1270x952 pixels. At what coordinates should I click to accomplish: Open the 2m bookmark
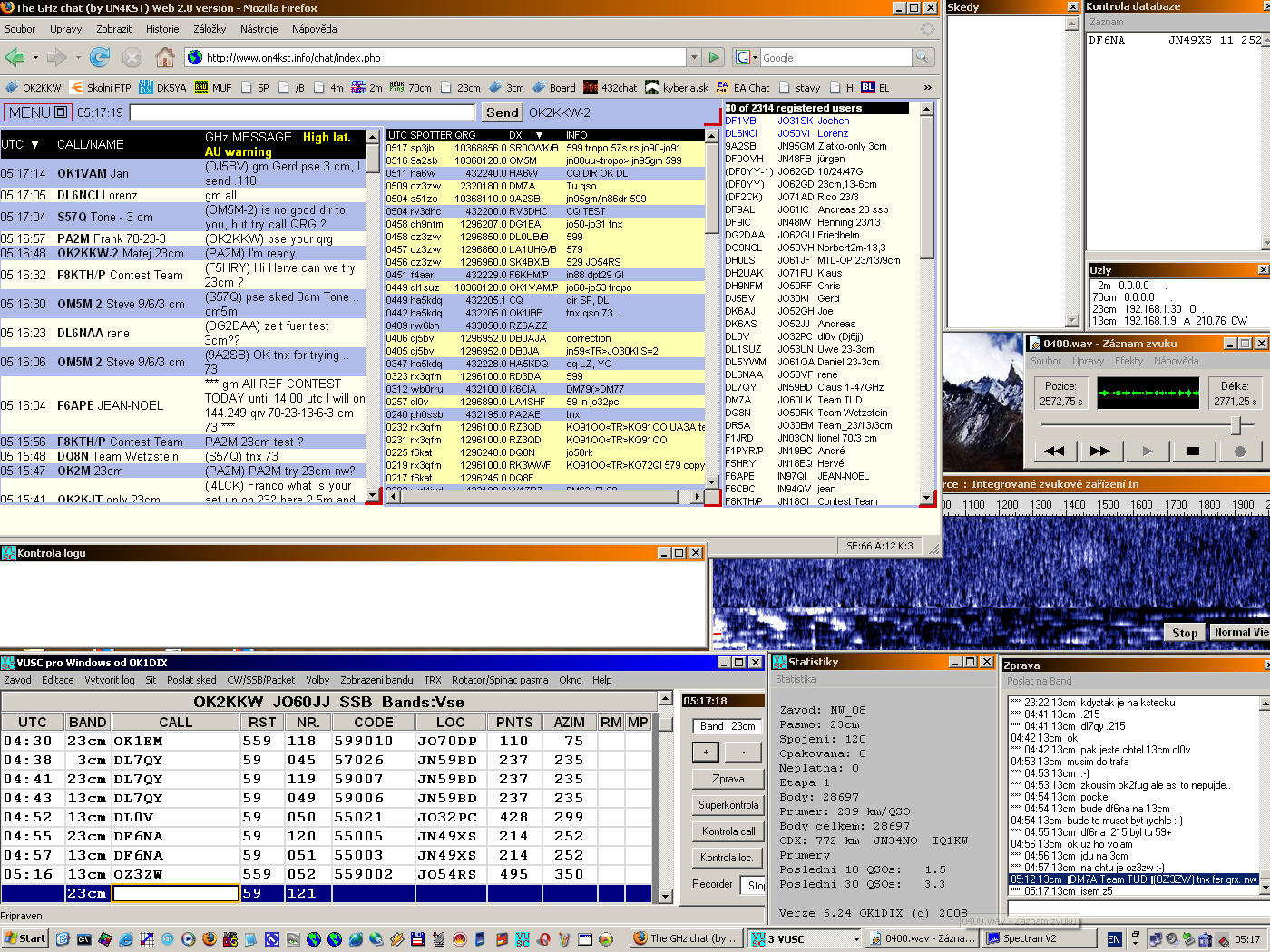[x=366, y=88]
